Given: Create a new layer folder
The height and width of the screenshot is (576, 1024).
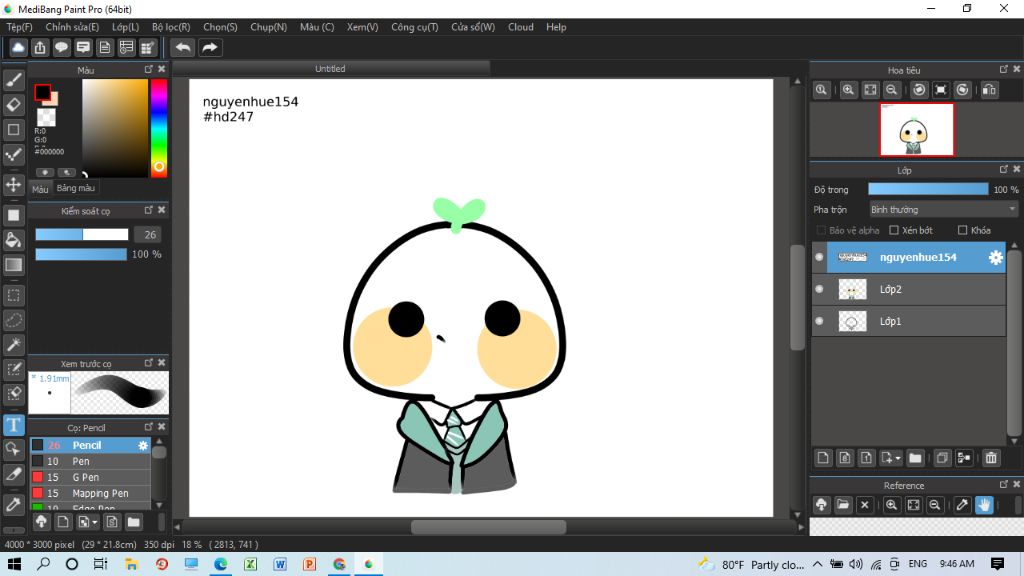Looking at the screenshot, I should 915,458.
